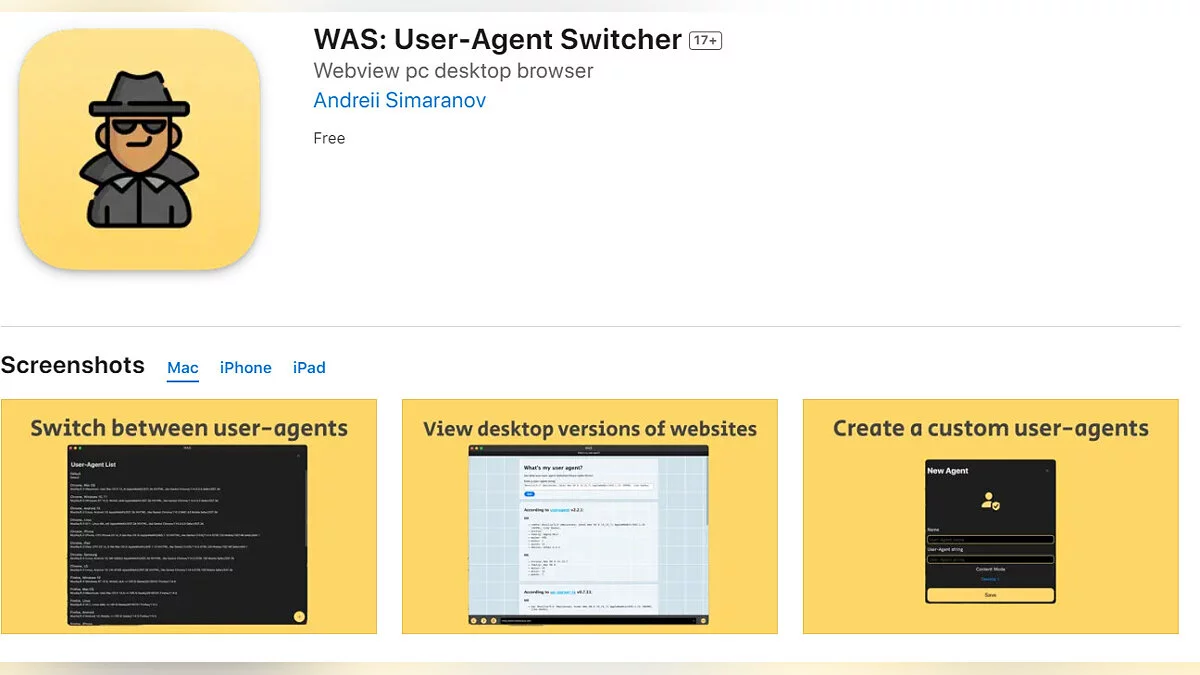Switch to iPad screenshots tab
The width and height of the screenshot is (1200, 675).
click(309, 367)
